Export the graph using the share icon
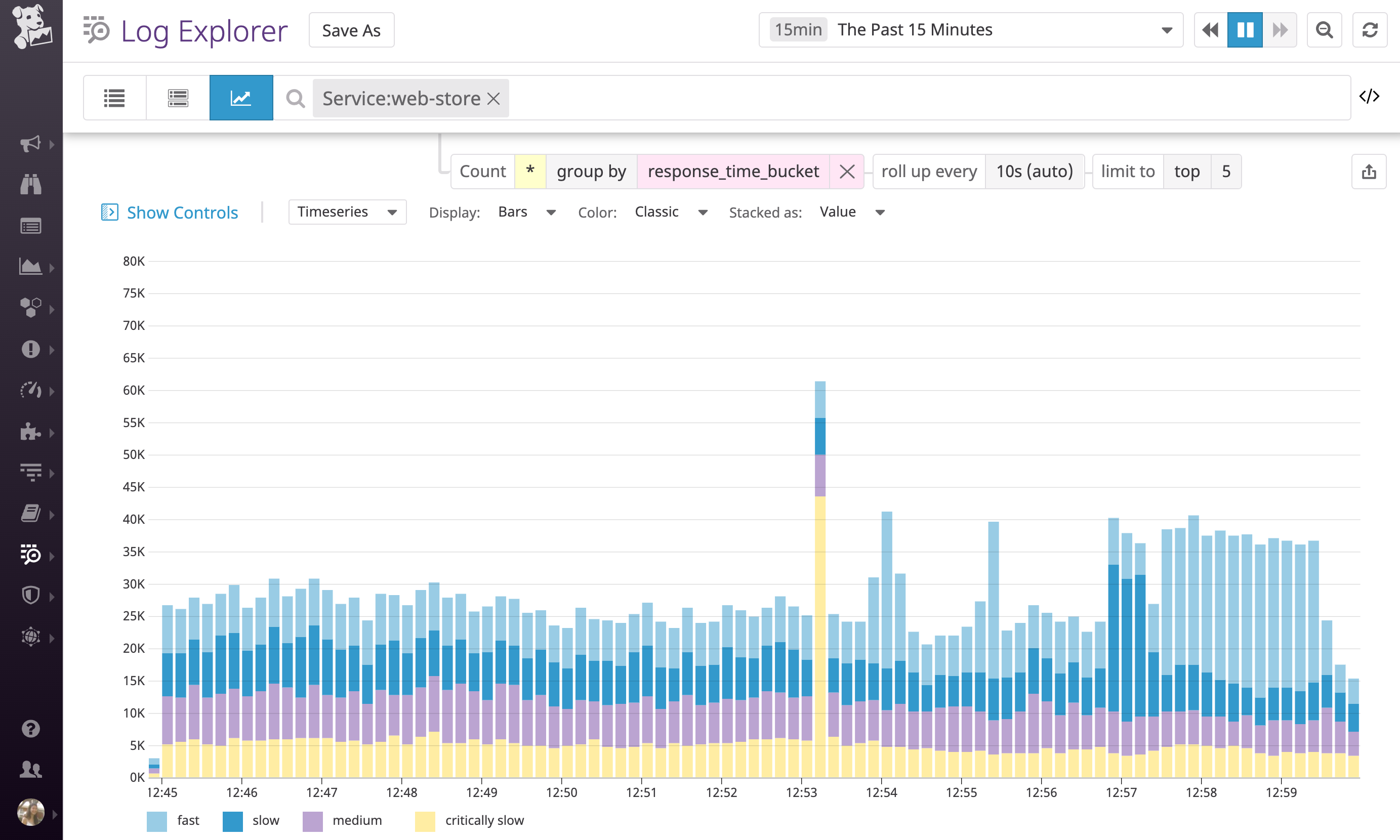The height and width of the screenshot is (840, 1400). [1369, 172]
